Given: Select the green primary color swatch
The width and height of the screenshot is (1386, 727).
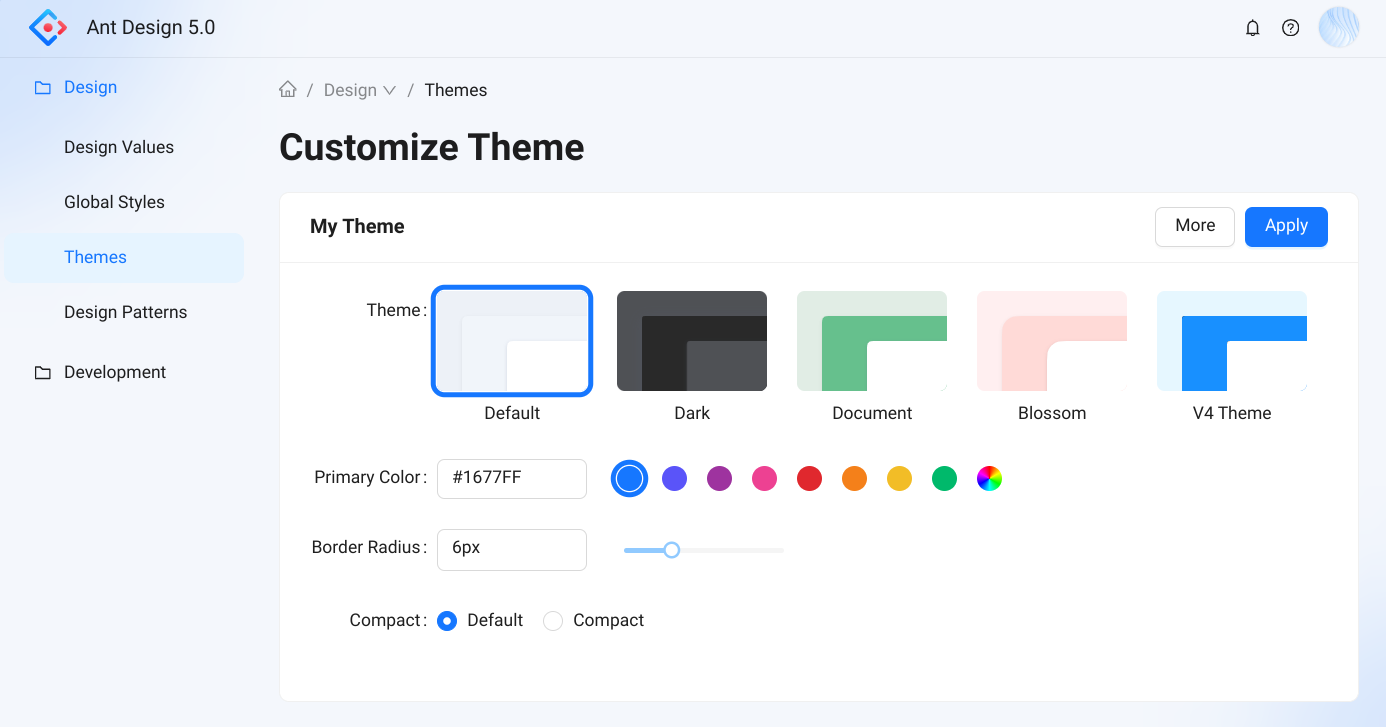Looking at the screenshot, I should click(x=945, y=479).
